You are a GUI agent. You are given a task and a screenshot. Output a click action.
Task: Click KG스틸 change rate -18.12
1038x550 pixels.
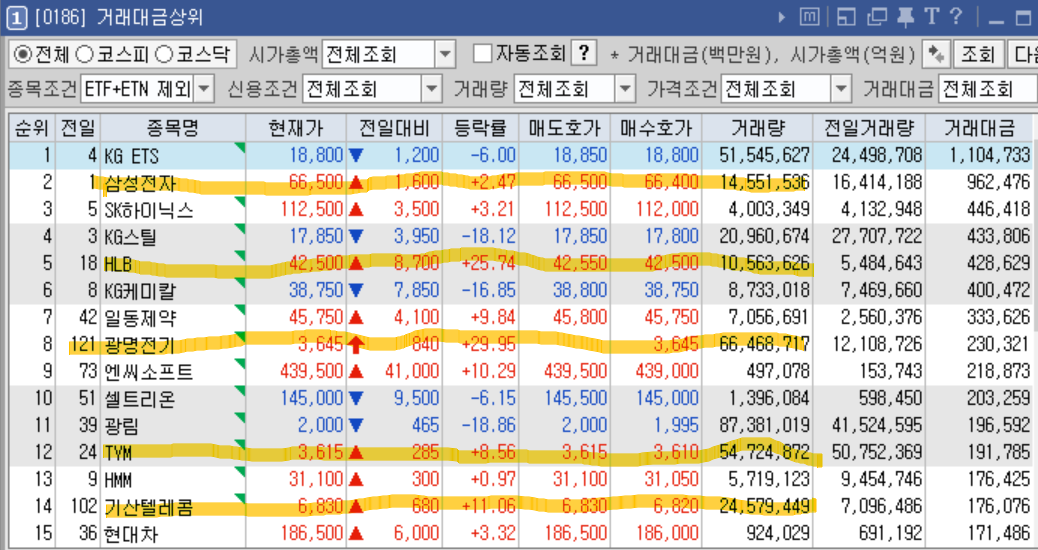pyautogui.click(x=489, y=237)
